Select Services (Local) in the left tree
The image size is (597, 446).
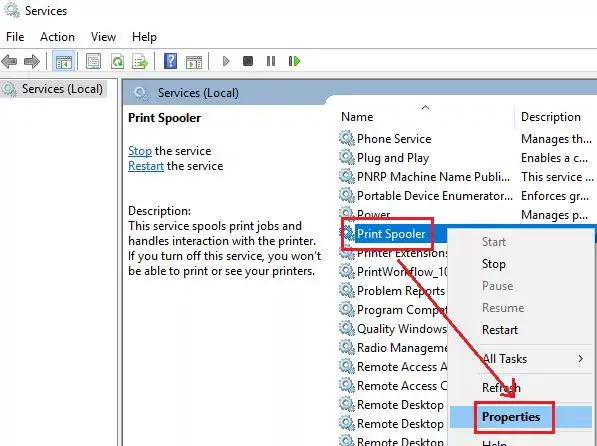62,89
